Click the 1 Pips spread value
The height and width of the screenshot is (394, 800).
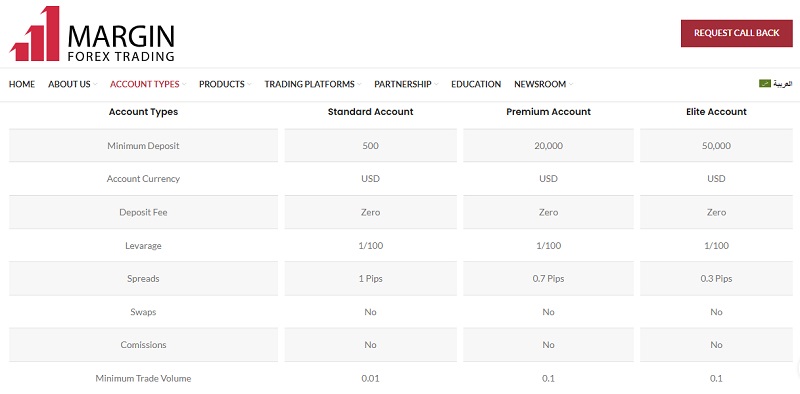pos(370,279)
